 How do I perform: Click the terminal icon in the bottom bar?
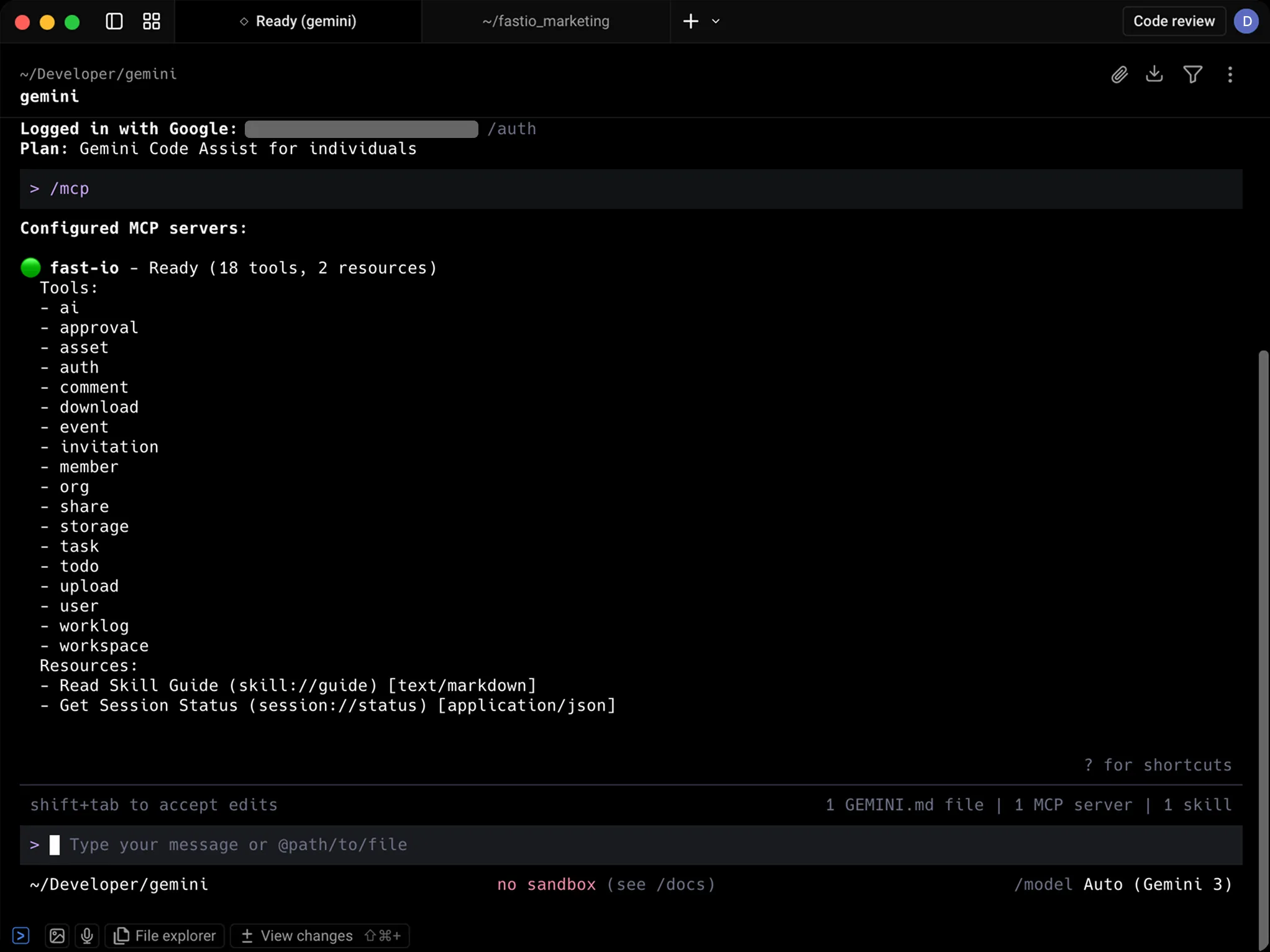(x=22, y=935)
